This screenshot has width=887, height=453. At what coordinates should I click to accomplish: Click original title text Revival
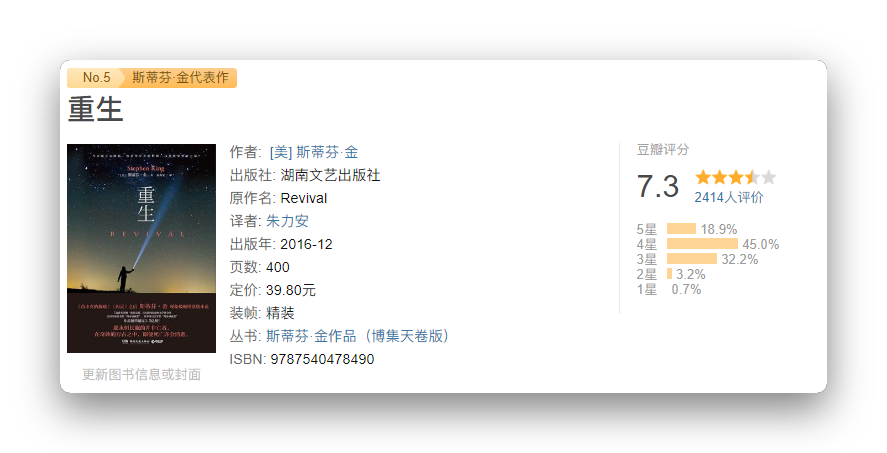point(304,198)
